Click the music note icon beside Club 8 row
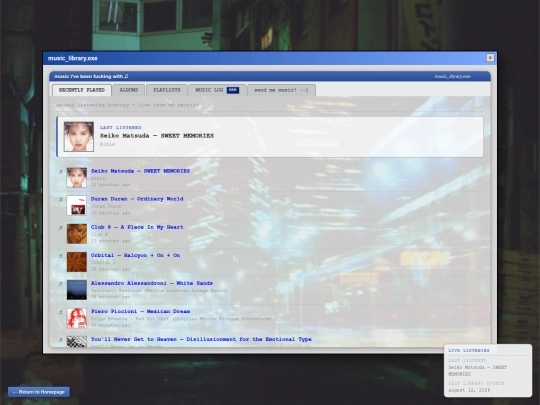This screenshot has width=540, height=405. click(x=61, y=228)
